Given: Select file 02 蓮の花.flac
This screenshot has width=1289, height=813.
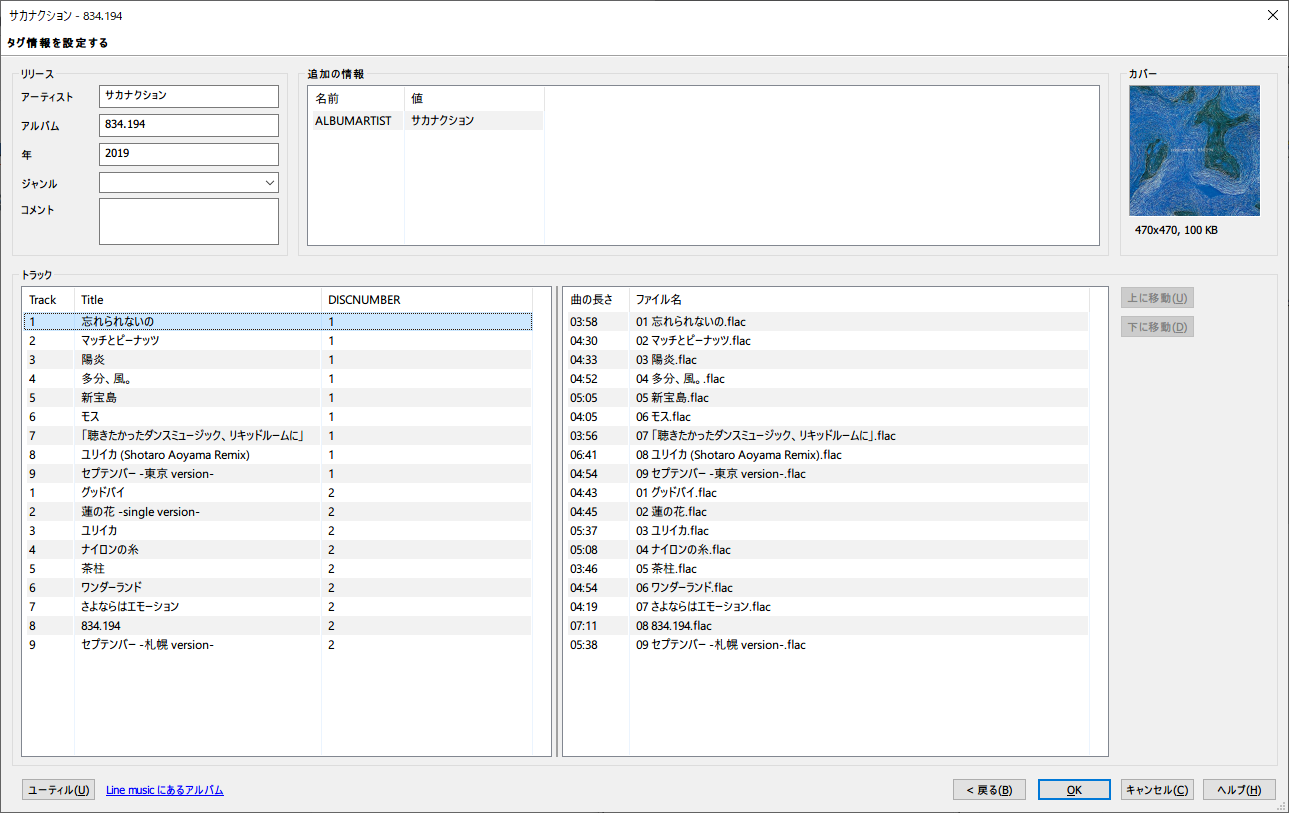Looking at the screenshot, I should 671,512.
